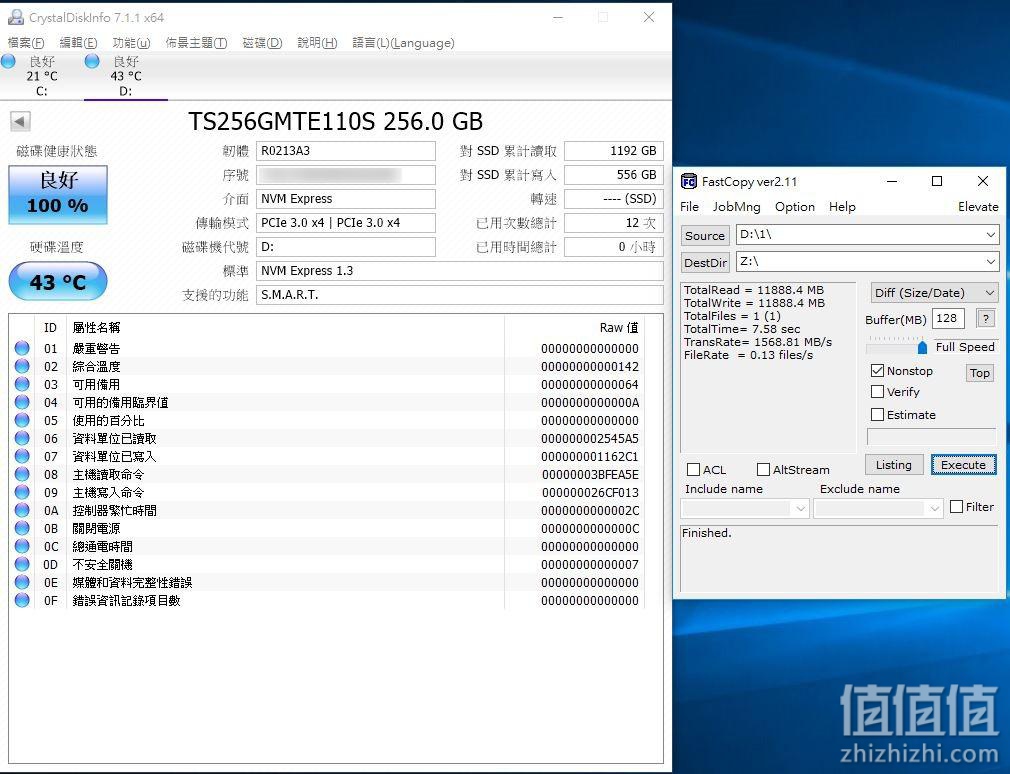This screenshot has width=1010, height=774.
Task: Open the 磁碟(D) menu
Action: (262, 42)
